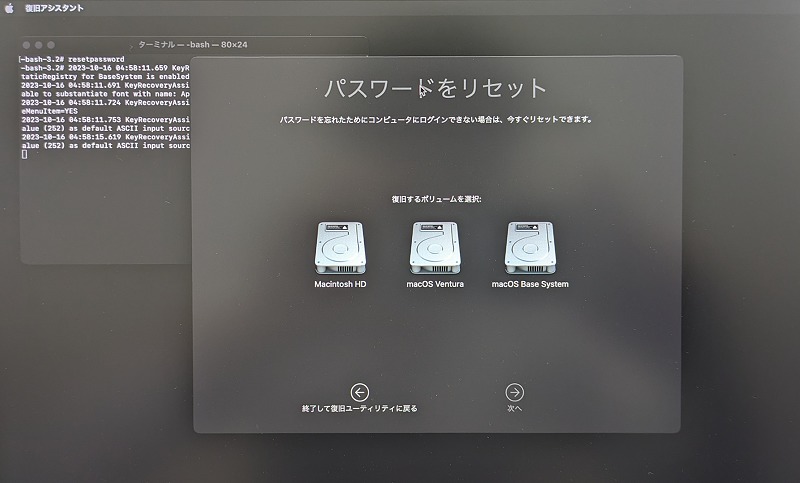800x483 pixels.
Task: Click the macOS Base System label text
Action: (530, 284)
